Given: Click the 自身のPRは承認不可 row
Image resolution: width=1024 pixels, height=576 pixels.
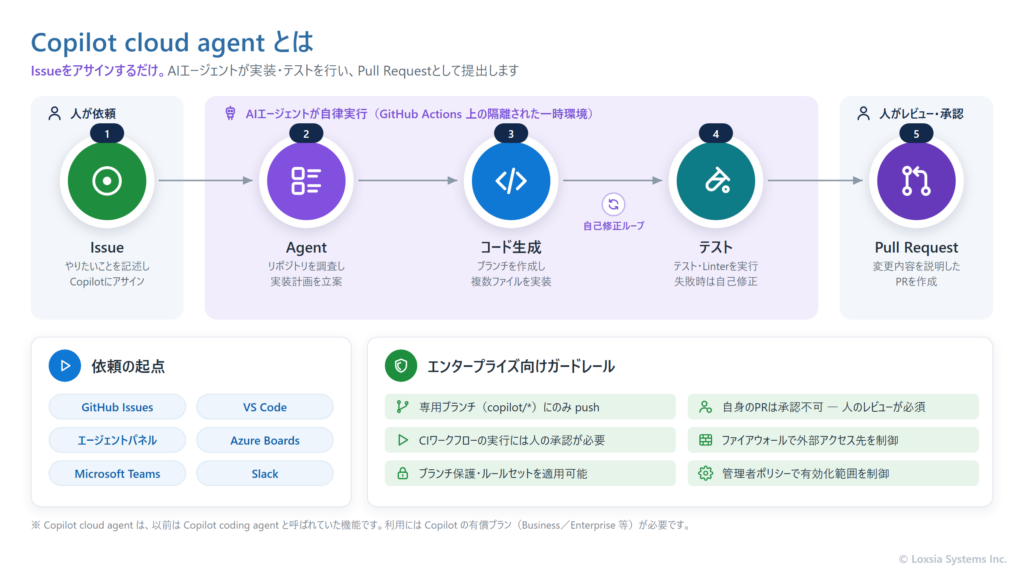Looking at the screenshot, I should tap(833, 407).
